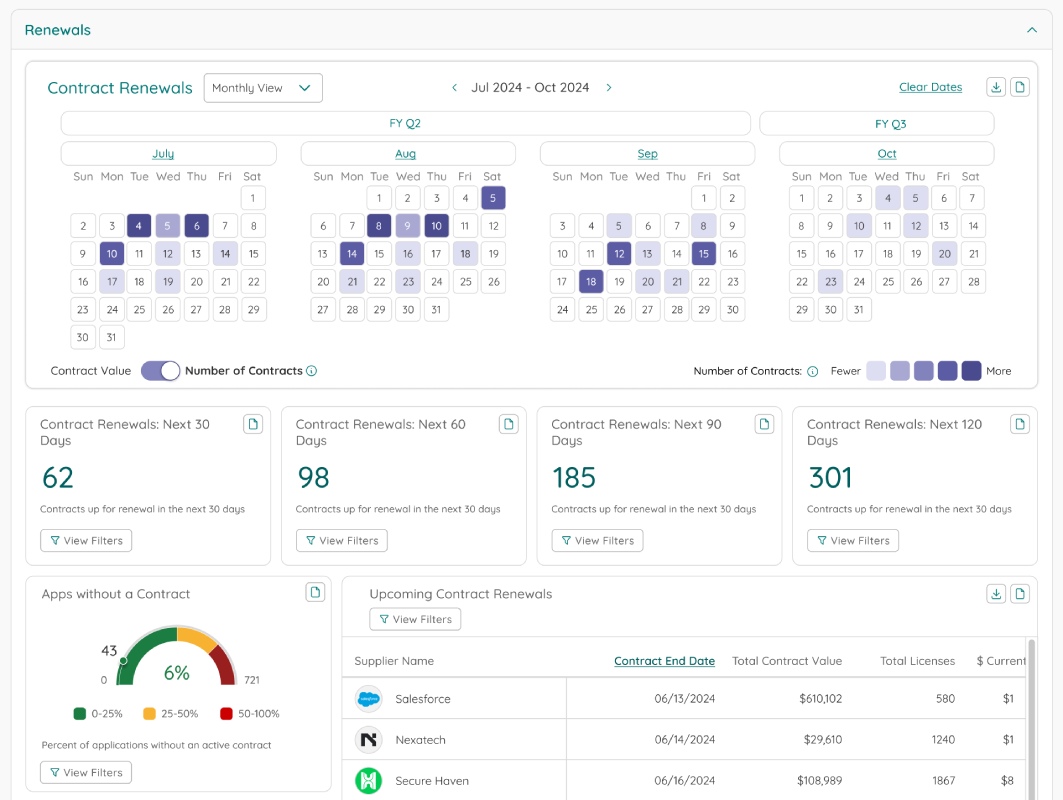The height and width of the screenshot is (800, 1063).
Task: Click the Salesforce supplier logo
Action: tap(369, 698)
